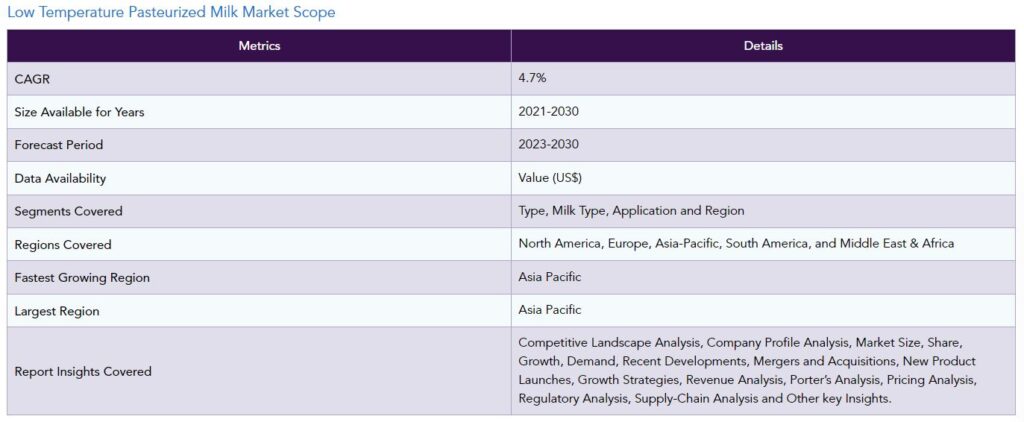Click the 2023-2030 forecast value

coord(549,144)
